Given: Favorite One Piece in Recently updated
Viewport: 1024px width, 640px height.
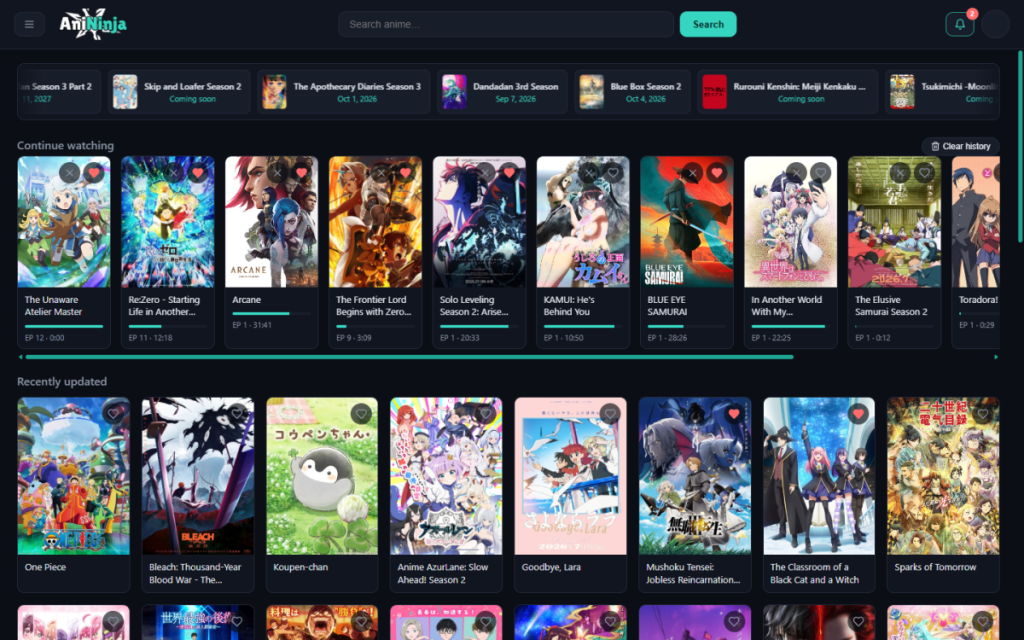Looking at the screenshot, I should coord(113,414).
